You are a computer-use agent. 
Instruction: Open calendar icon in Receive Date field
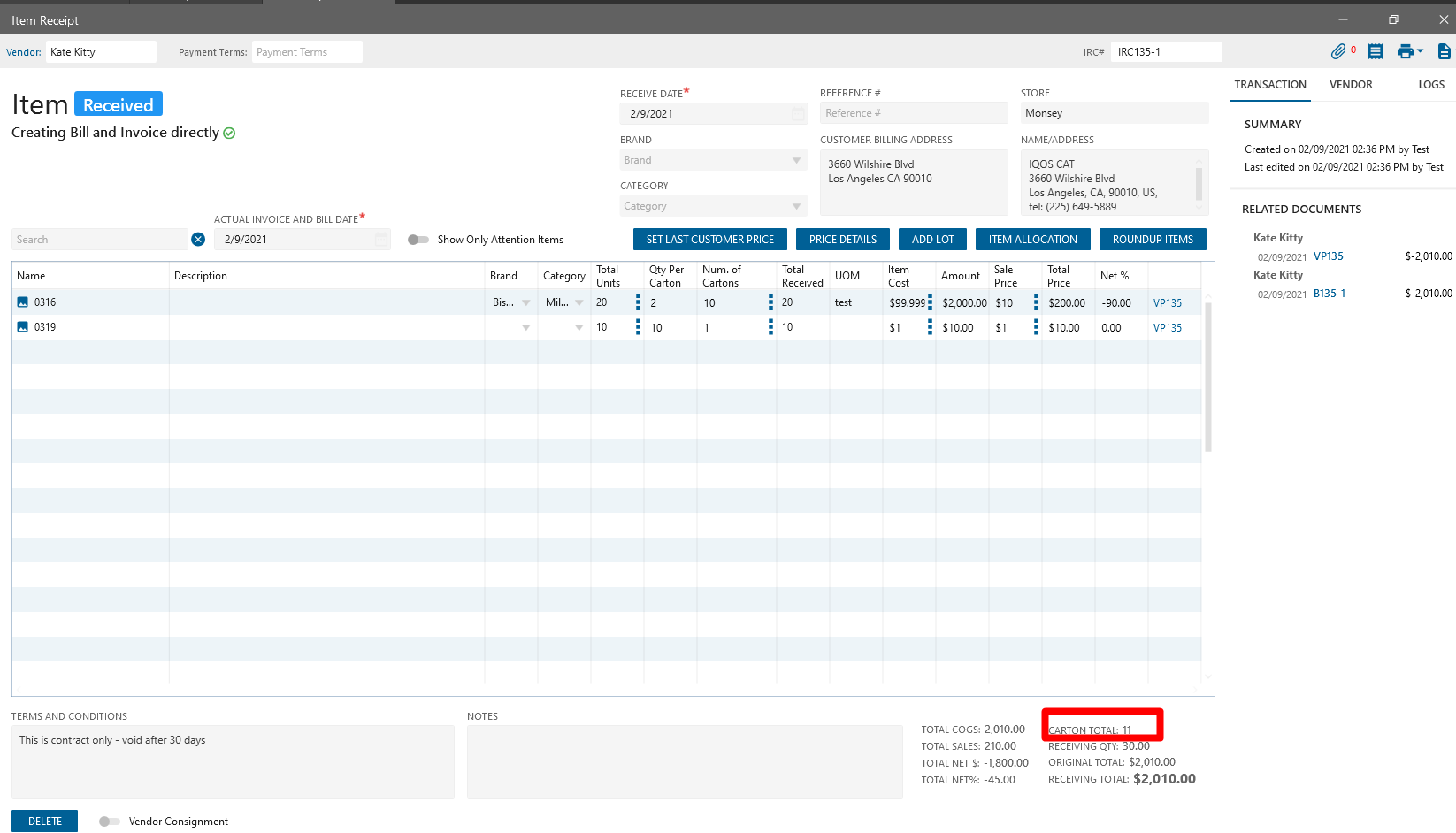click(798, 114)
